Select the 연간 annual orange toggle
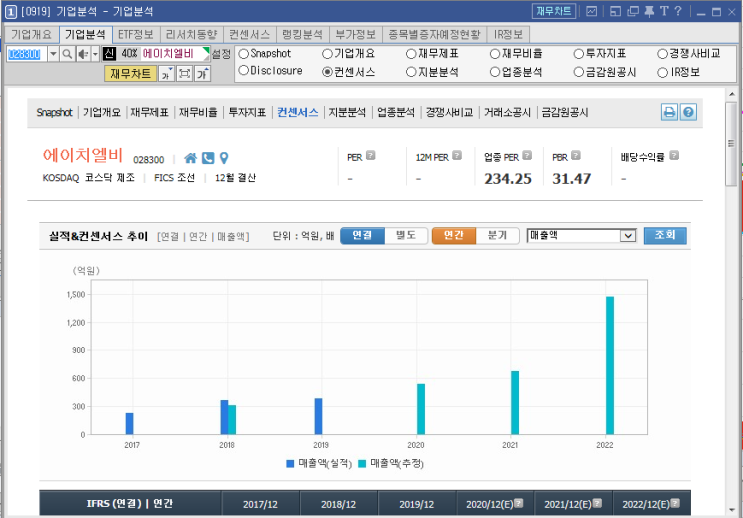 point(453,235)
